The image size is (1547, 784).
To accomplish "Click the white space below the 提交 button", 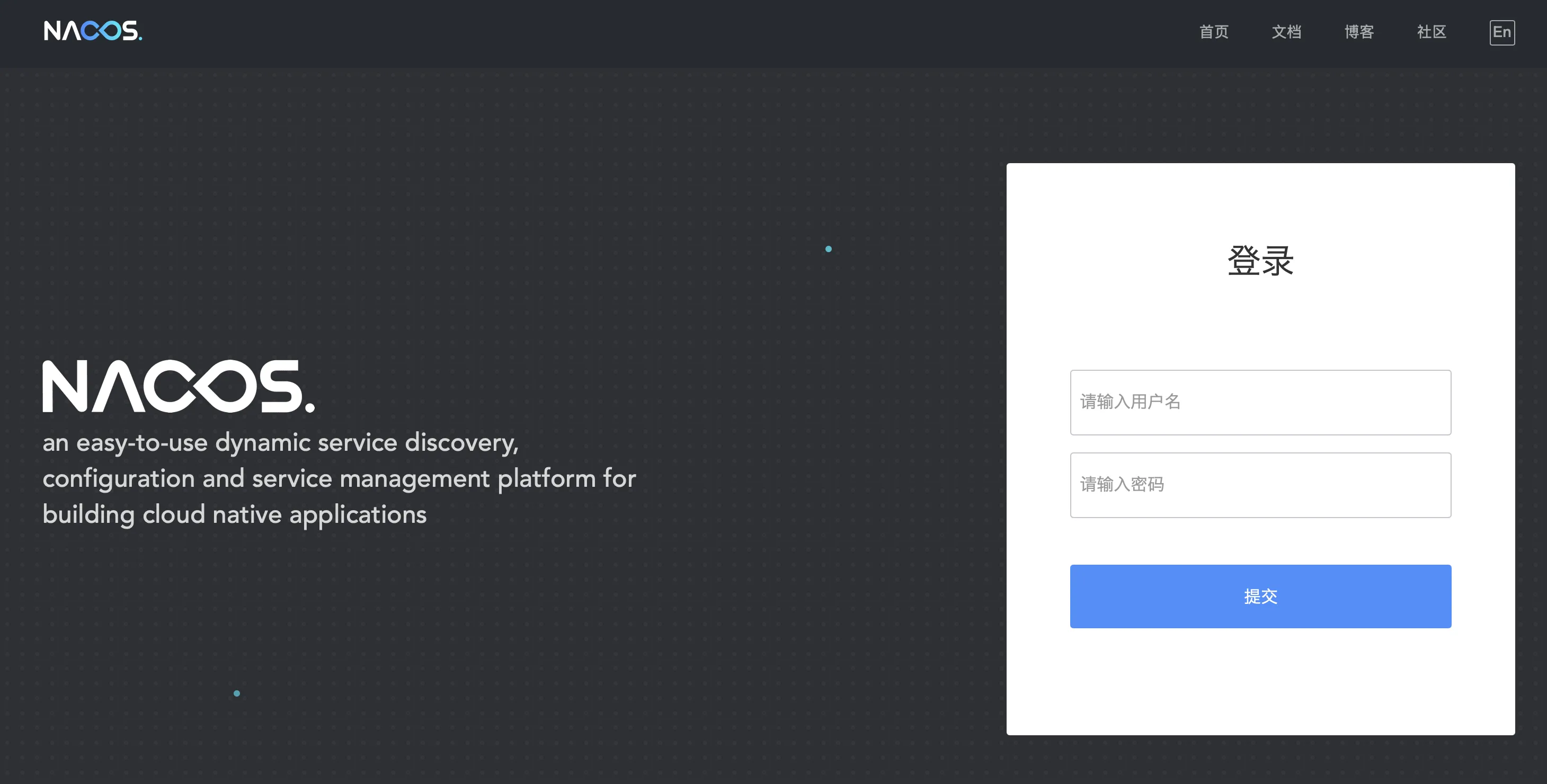I will click(1260, 681).
